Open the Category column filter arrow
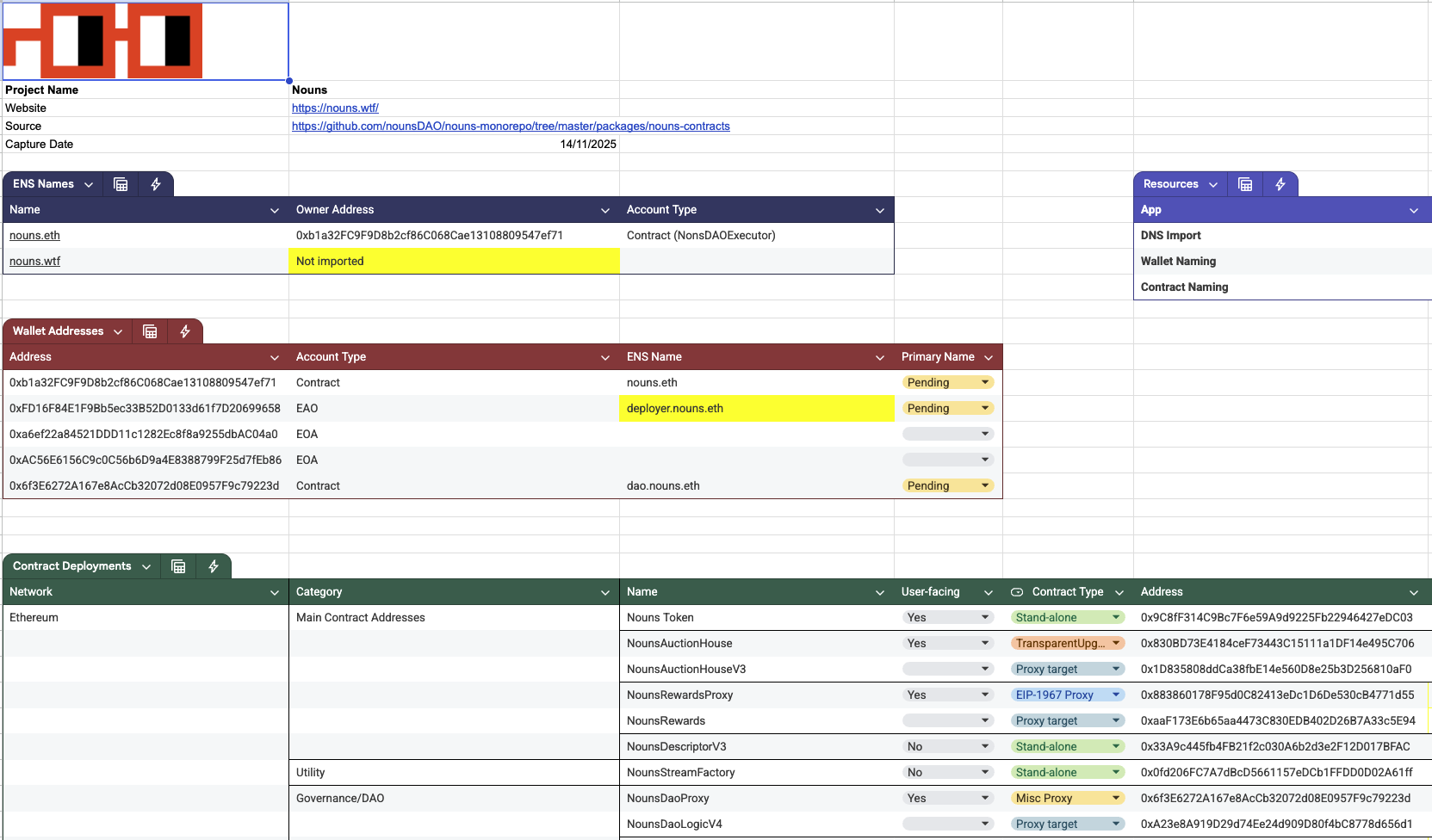This screenshot has height=840, width=1432. point(605,592)
